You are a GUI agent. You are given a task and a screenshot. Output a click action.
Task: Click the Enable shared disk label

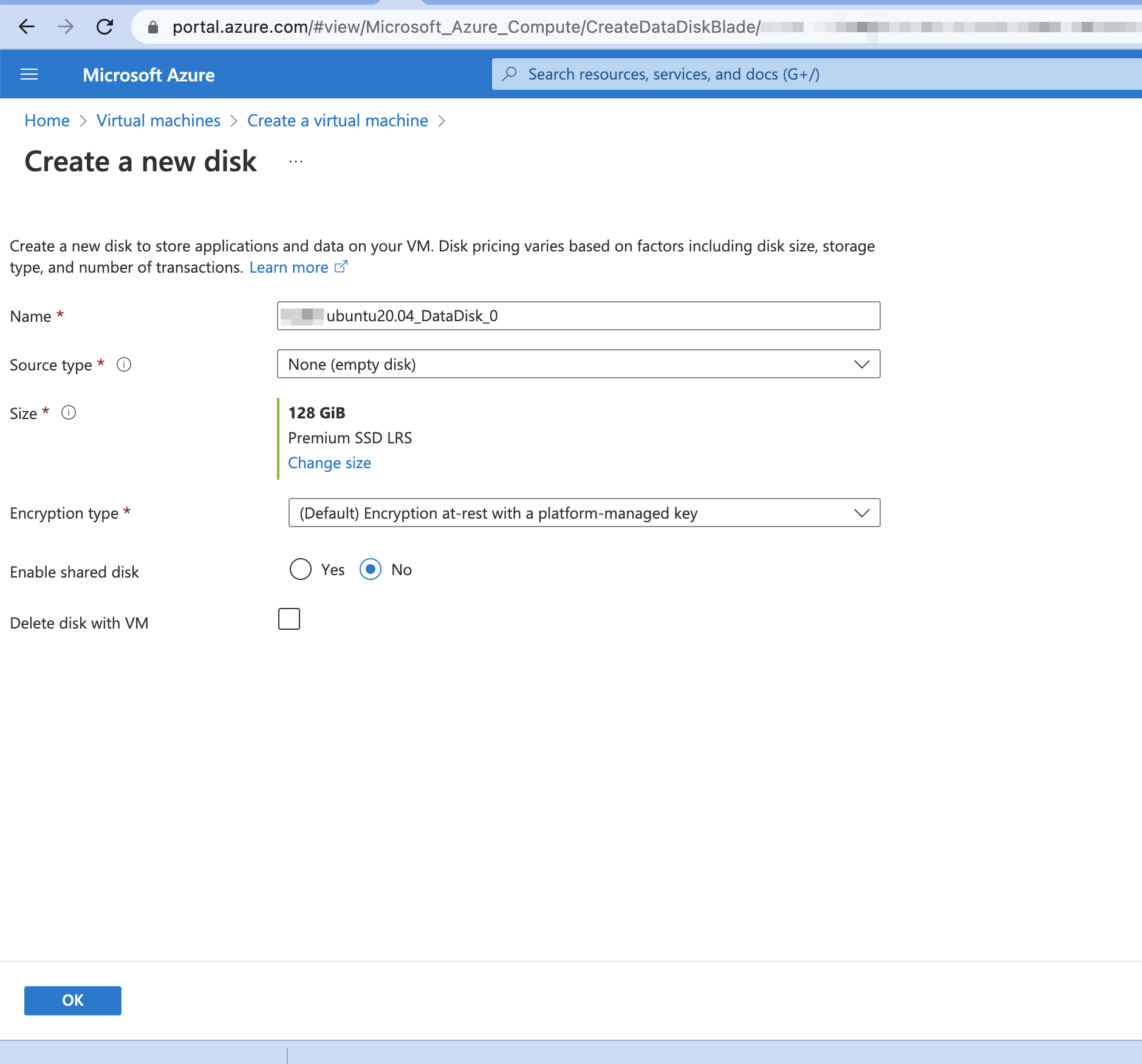click(74, 572)
